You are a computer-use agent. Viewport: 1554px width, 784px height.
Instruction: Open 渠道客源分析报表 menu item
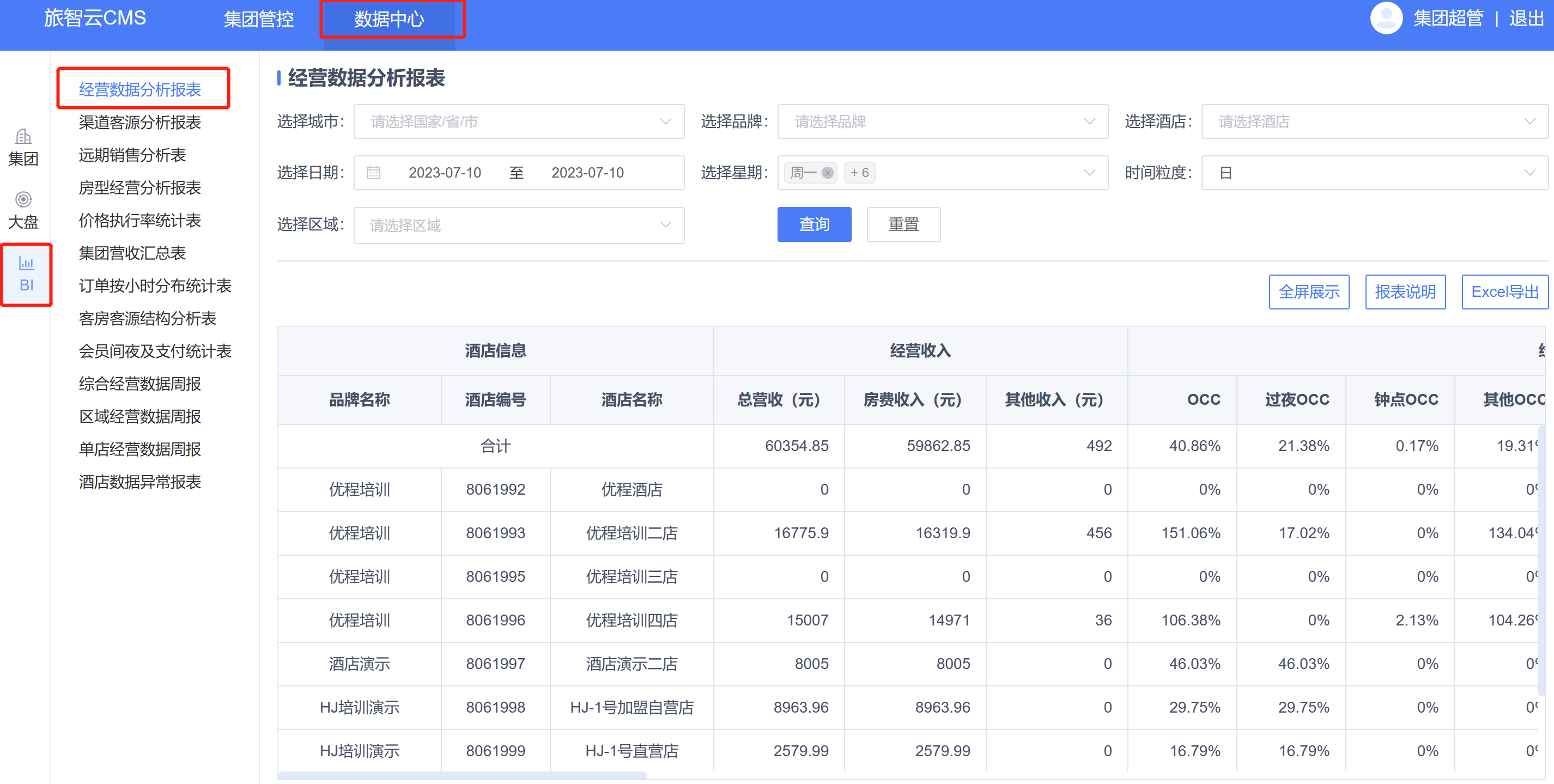[140, 123]
